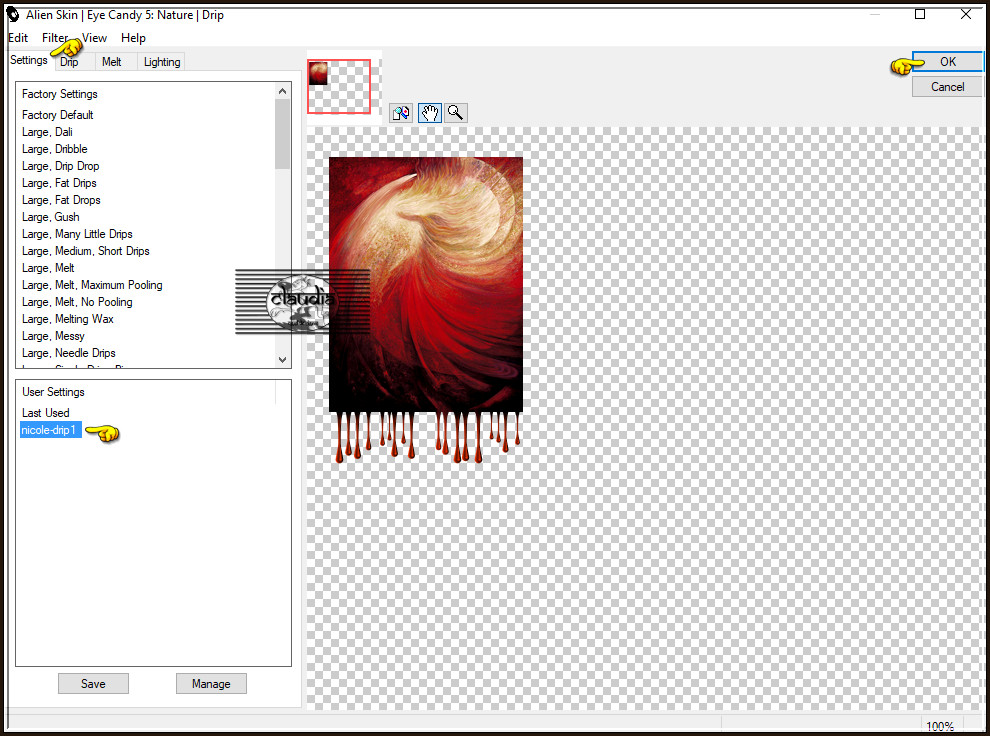Click the Alien Skin app icon in title bar

[13, 15]
